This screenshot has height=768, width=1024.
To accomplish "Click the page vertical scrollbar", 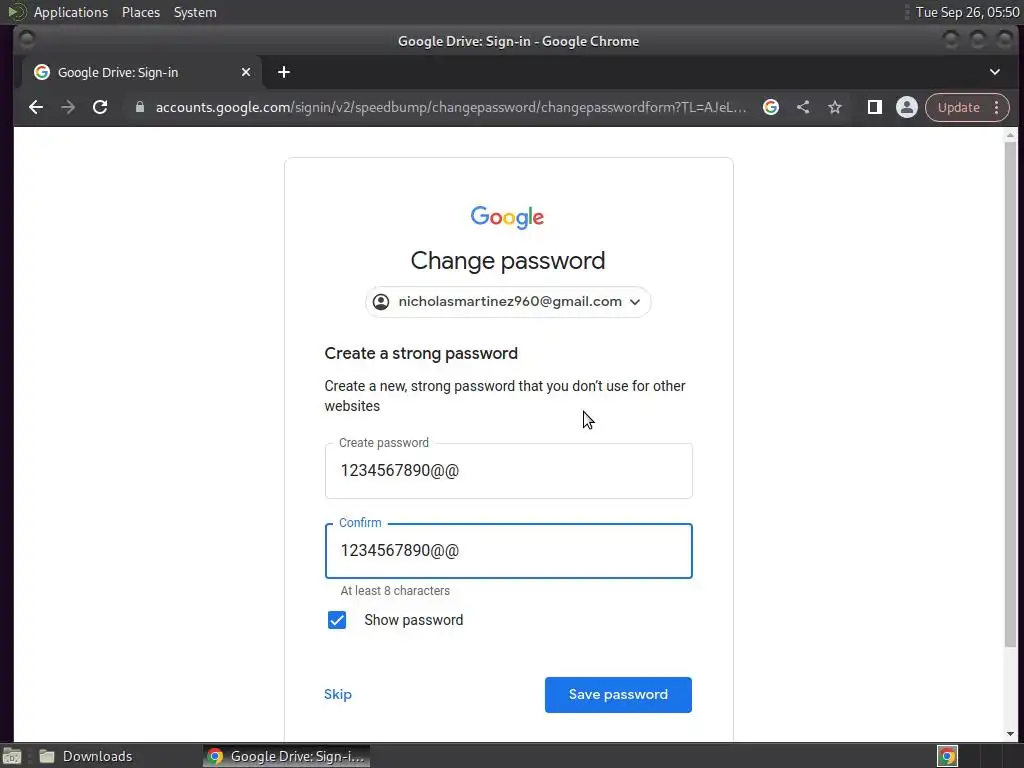I will click(x=1010, y=394).
